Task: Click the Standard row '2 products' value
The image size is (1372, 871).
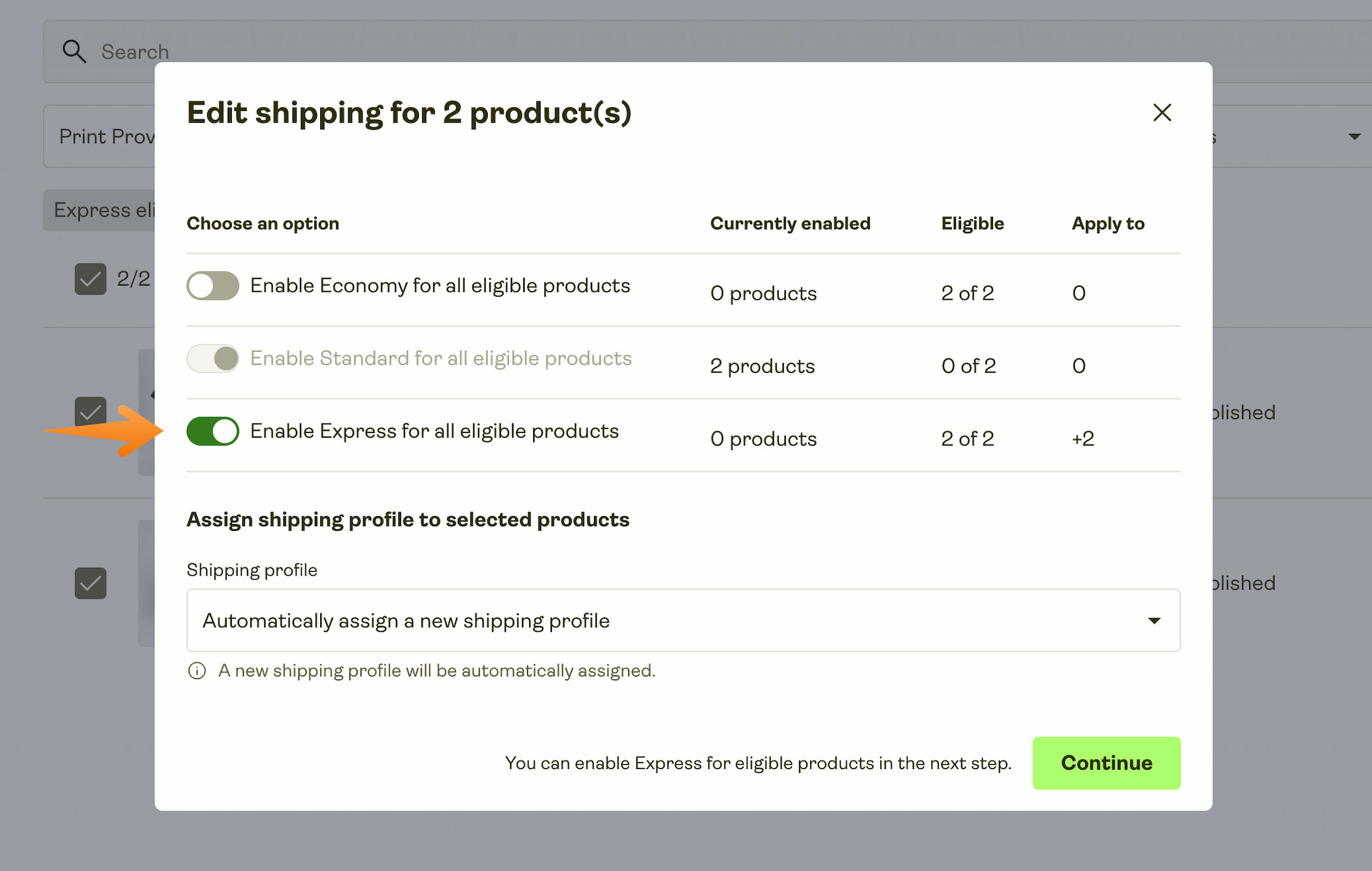Action: (x=762, y=366)
